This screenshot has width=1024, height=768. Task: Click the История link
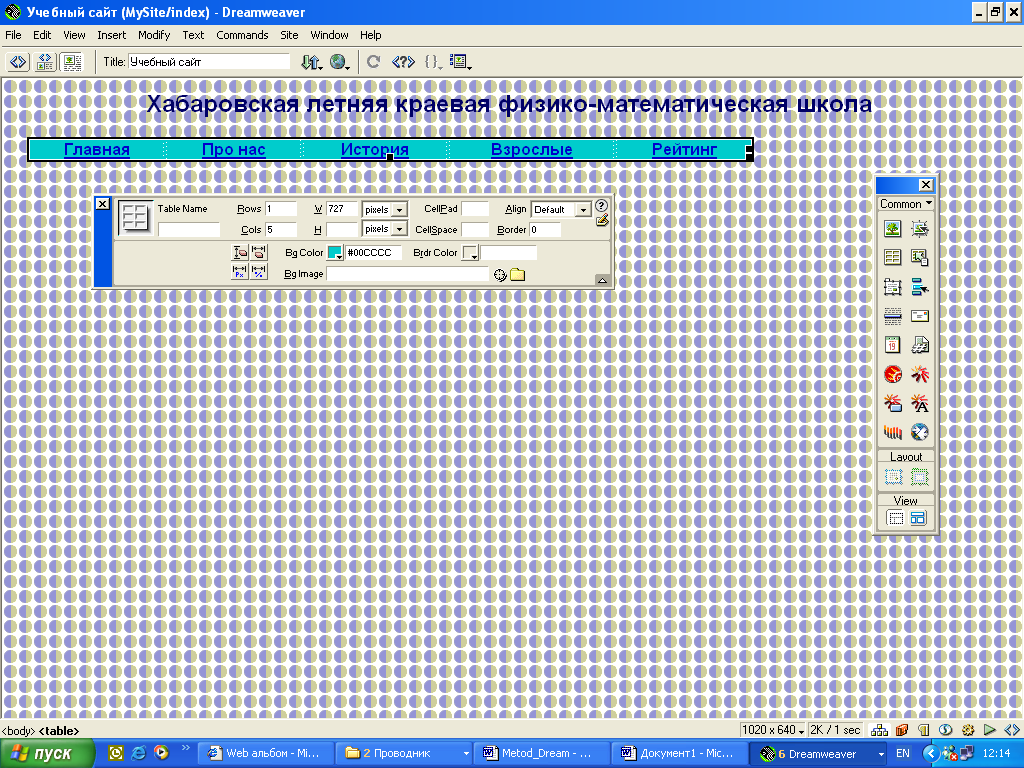(375, 150)
